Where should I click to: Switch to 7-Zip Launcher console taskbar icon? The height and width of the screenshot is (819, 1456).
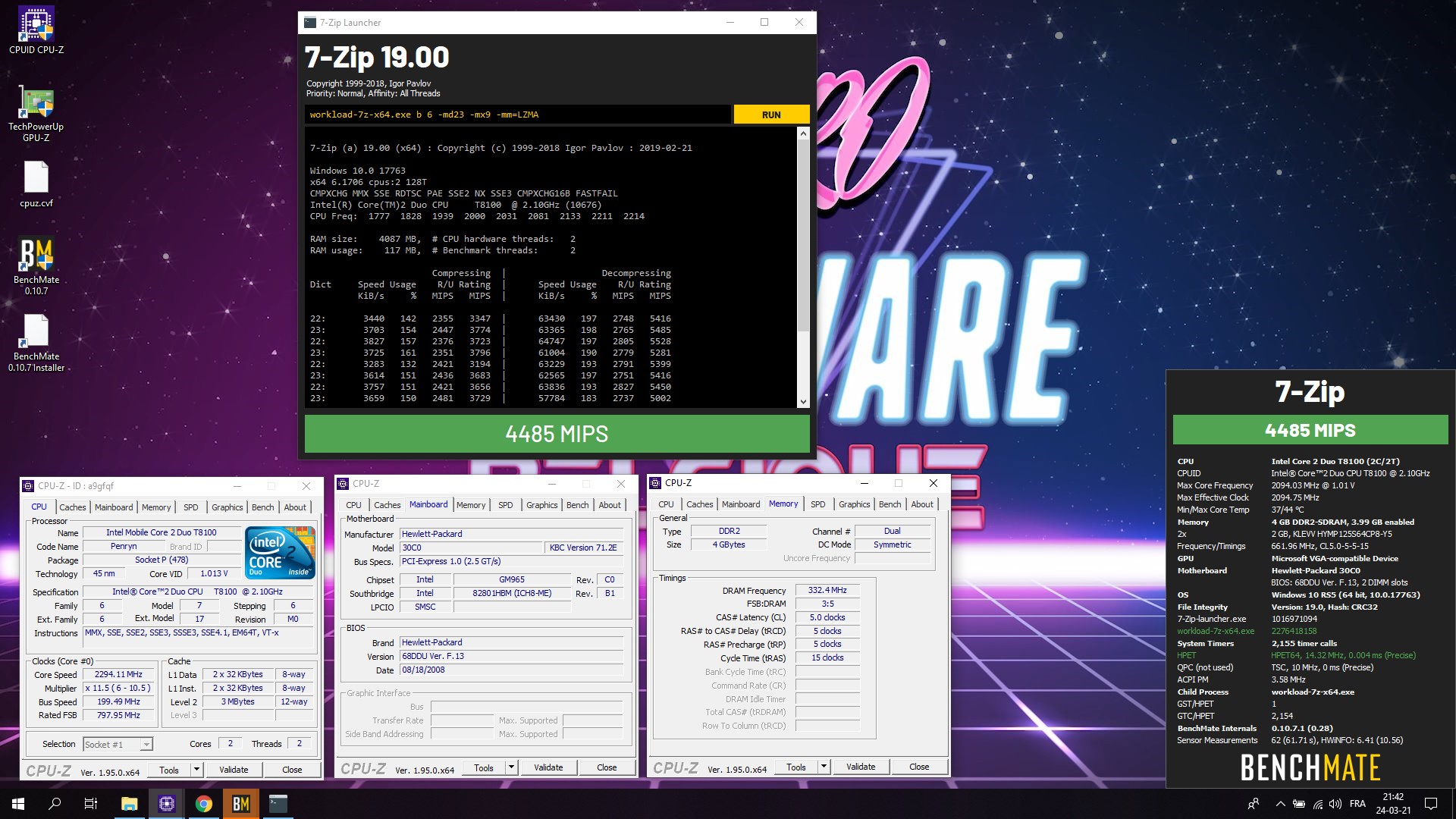click(278, 804)
